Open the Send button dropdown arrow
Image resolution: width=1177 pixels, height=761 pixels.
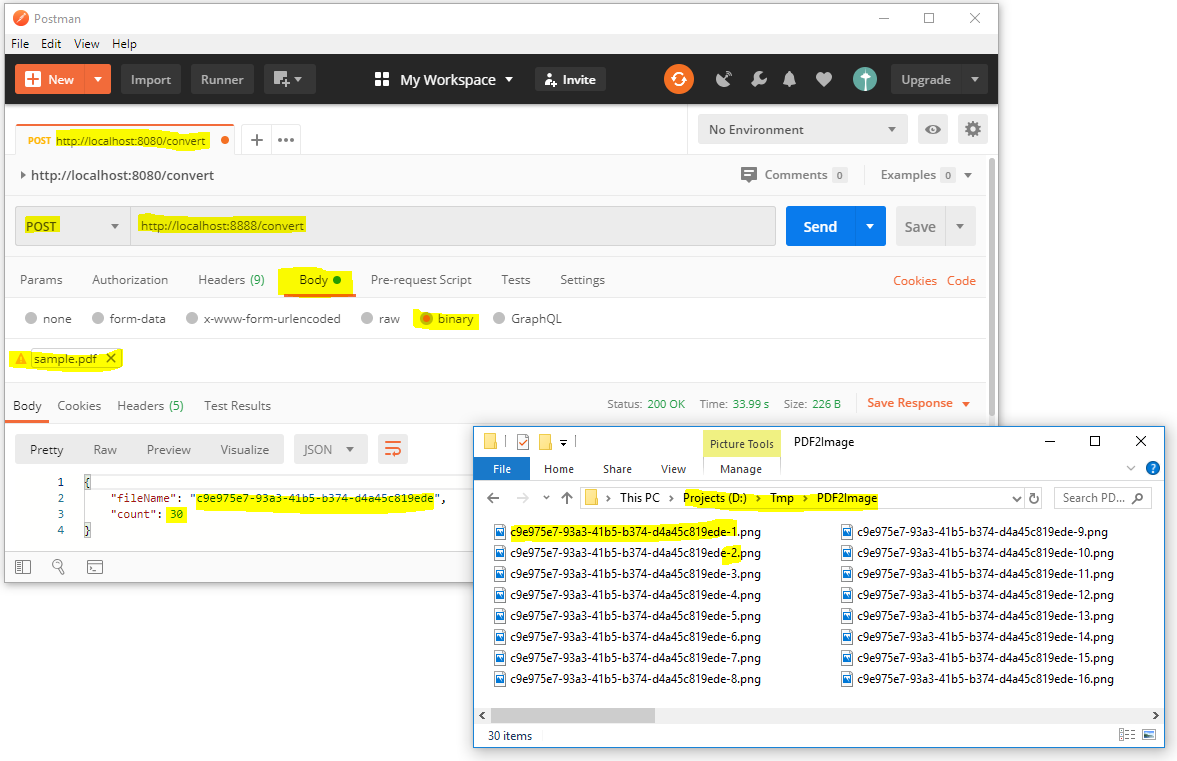[870, 226]
